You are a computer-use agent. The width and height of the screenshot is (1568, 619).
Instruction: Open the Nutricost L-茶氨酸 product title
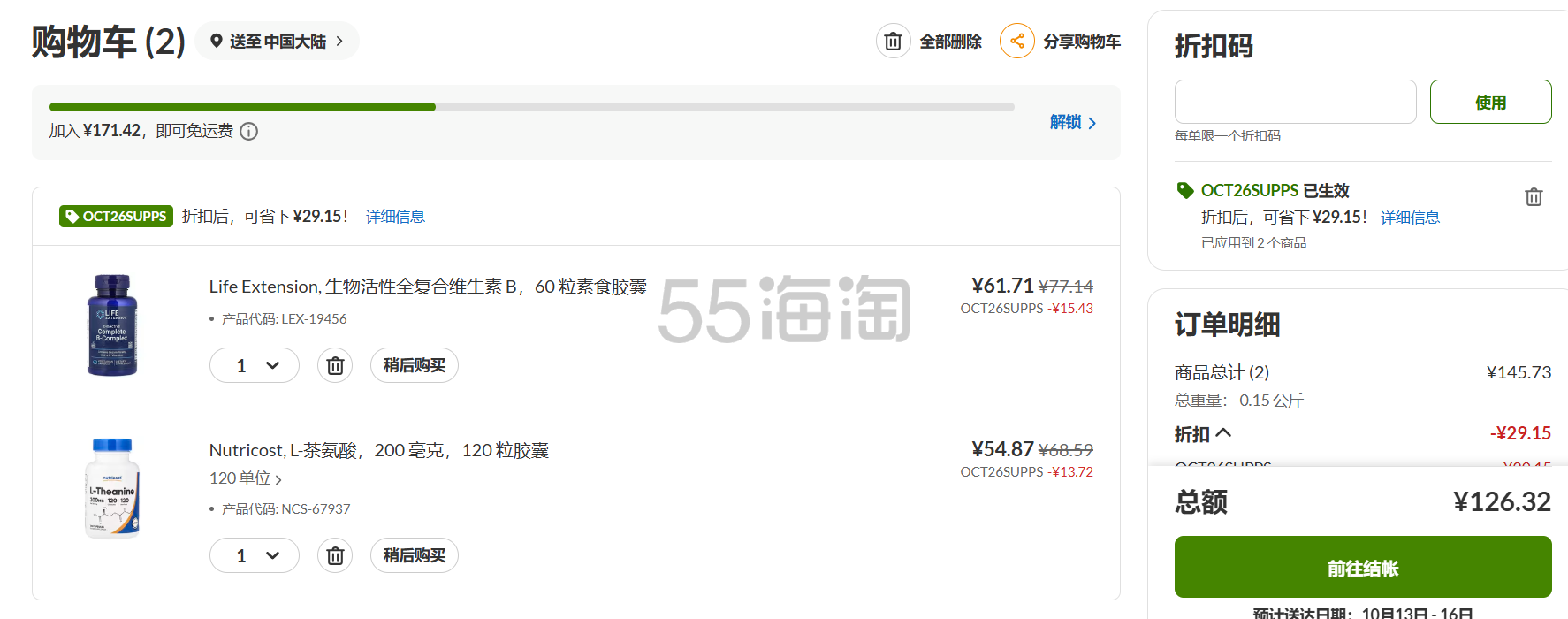379,450
